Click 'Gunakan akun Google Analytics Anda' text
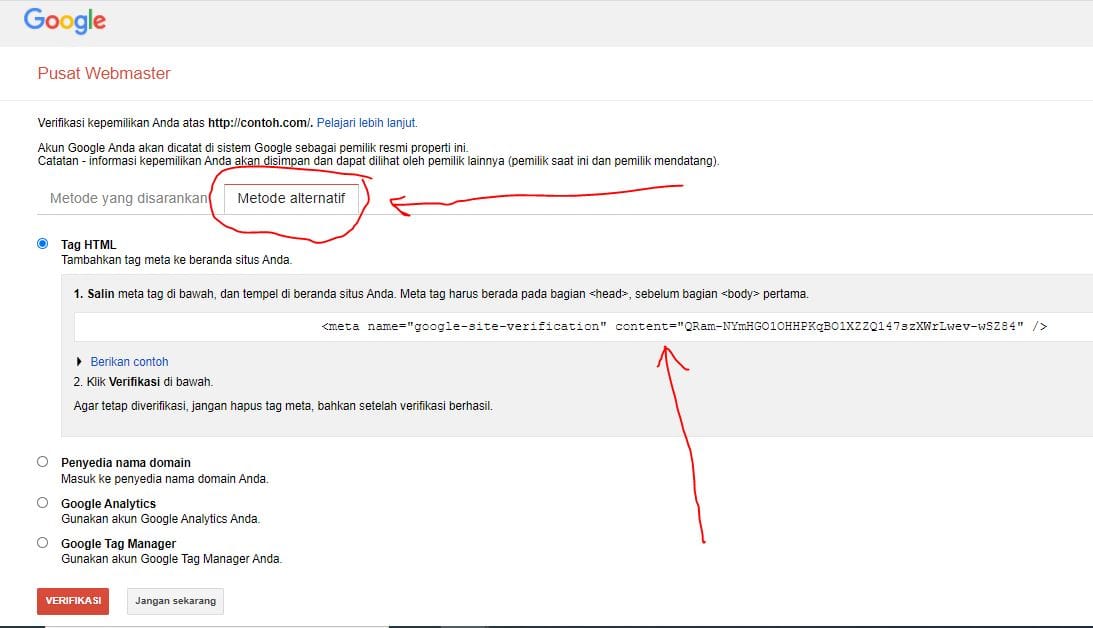The height and width of the screenshot is (628, 1093). coord(160,519)
